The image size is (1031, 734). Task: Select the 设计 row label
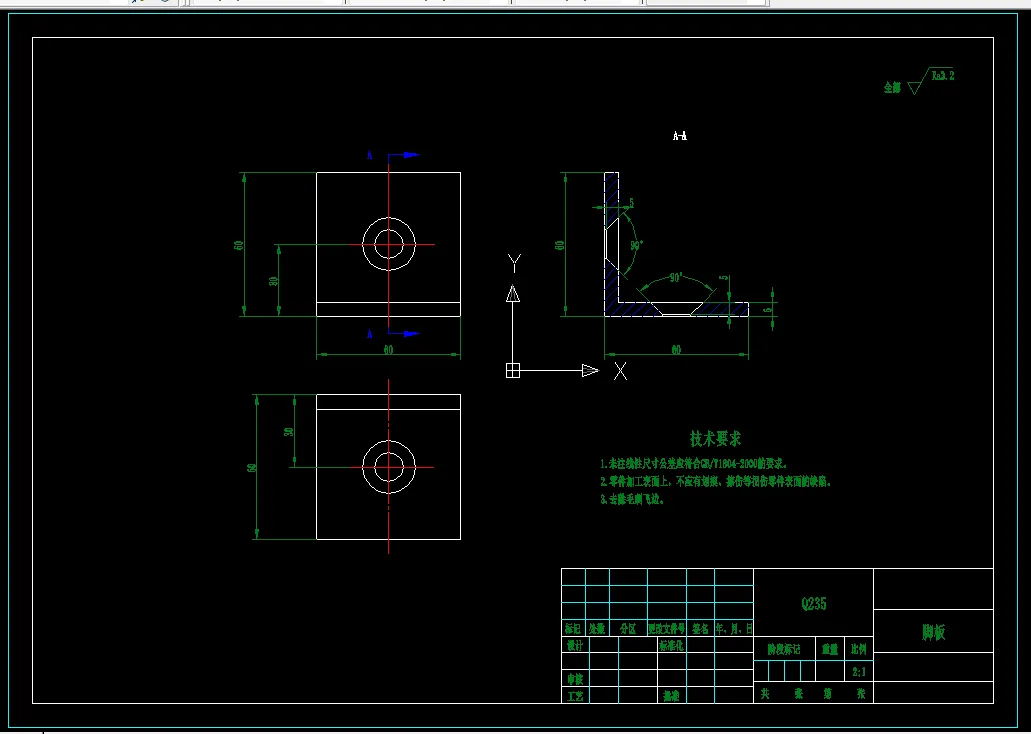point(575,645)
